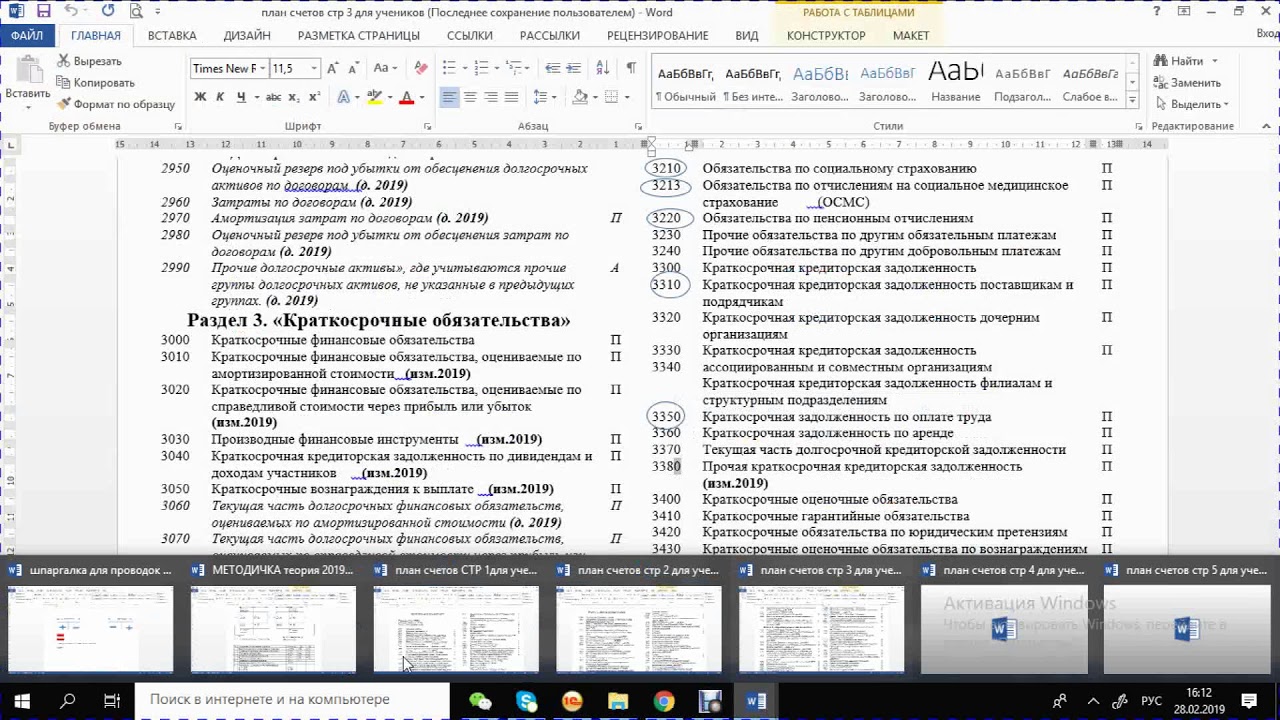This screenshot has width=1280, height=720.
Task: Open the РАЗМЕТКА СТРАНИЦЫ tab
Action: pyautogui.click(x=359, y=35)
